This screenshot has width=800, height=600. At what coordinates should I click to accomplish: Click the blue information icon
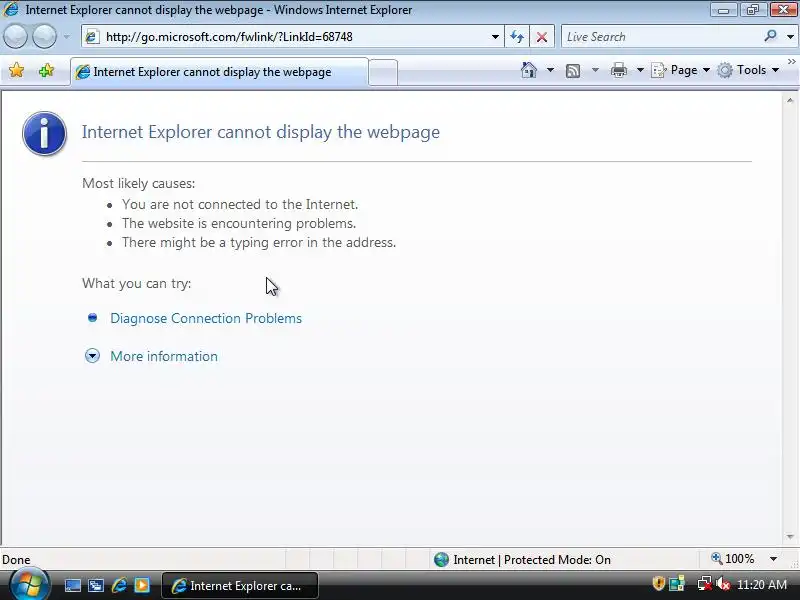tap(44, 133)
